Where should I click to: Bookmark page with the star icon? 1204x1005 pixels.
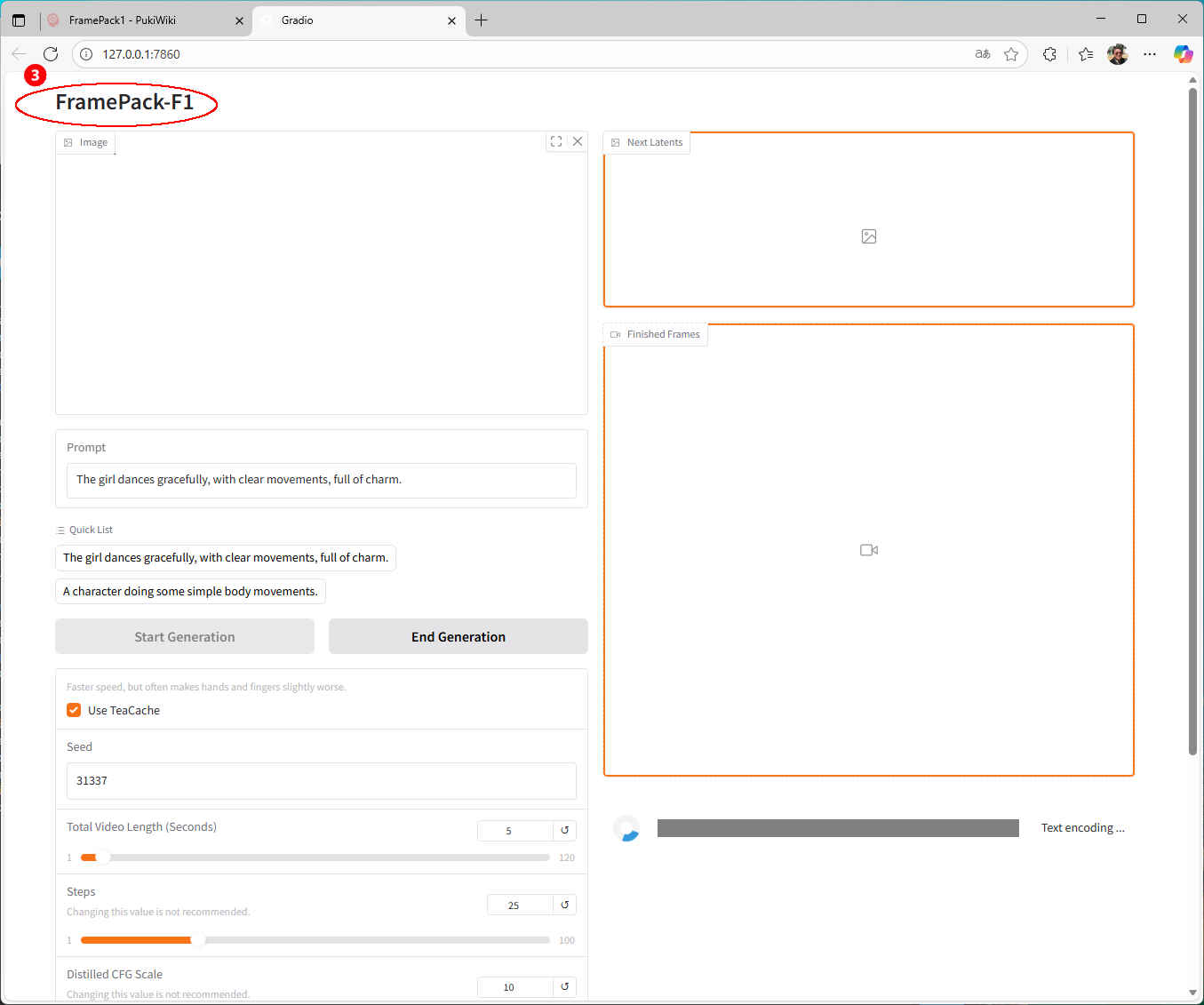pyautogui.click(x=1011, y=54)
